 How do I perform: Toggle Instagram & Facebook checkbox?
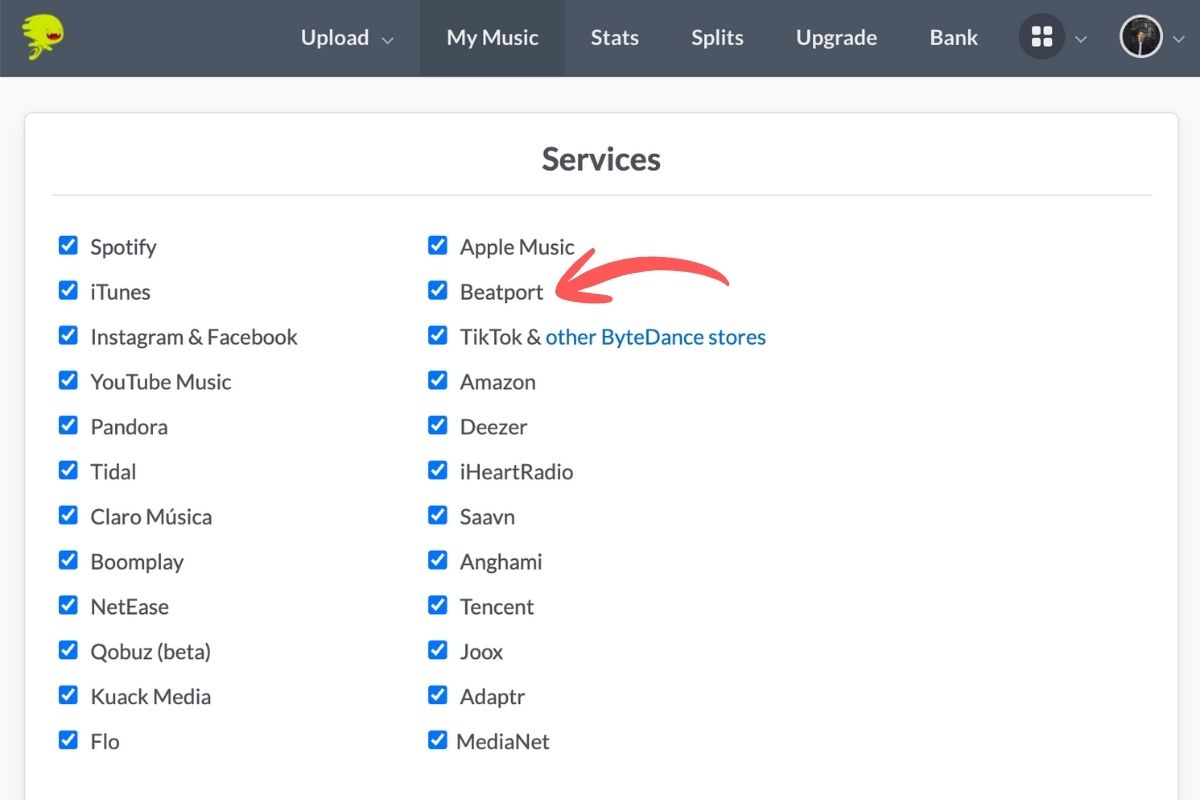(x=68, y=335)
